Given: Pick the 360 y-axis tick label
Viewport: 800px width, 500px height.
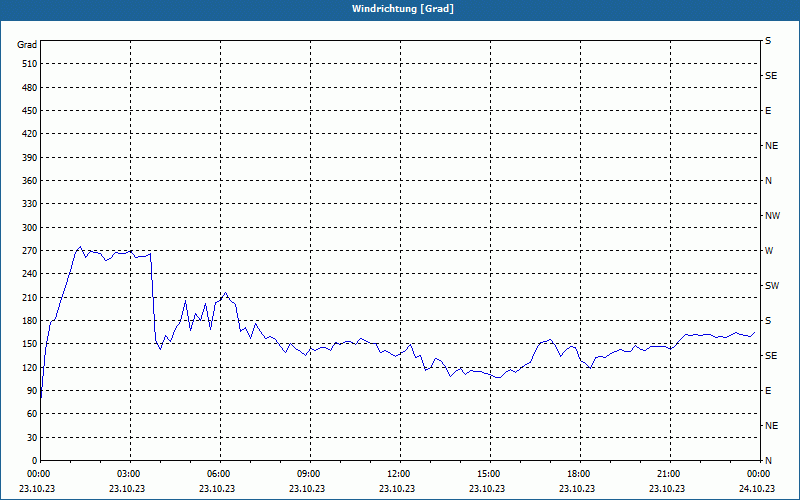Looking at the screenshot, I should [x=30, y=181].
